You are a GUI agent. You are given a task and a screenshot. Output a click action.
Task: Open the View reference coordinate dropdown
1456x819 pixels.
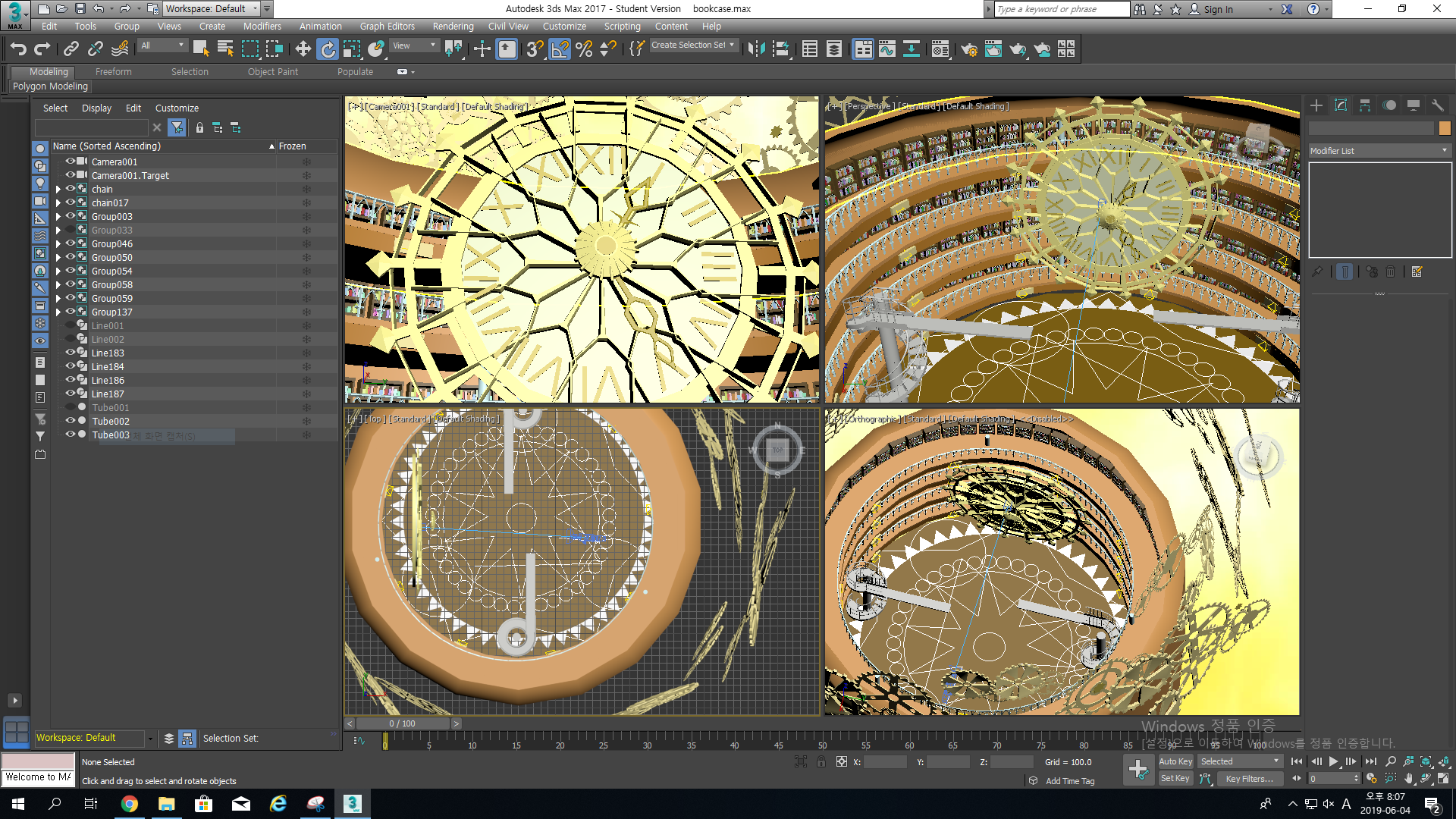coord(414,45)
